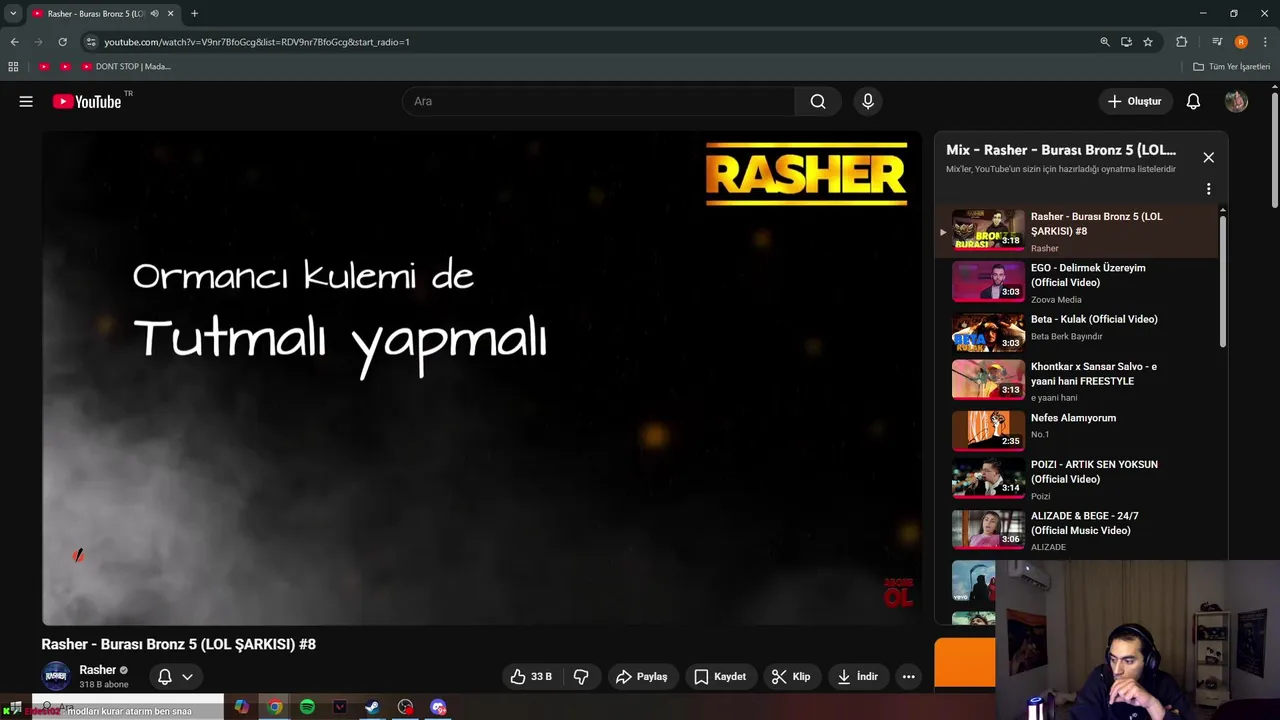Select ALIZADE & BEGE - 24/7 video
Screen dimensions: 1280x720
(1076, 530)
